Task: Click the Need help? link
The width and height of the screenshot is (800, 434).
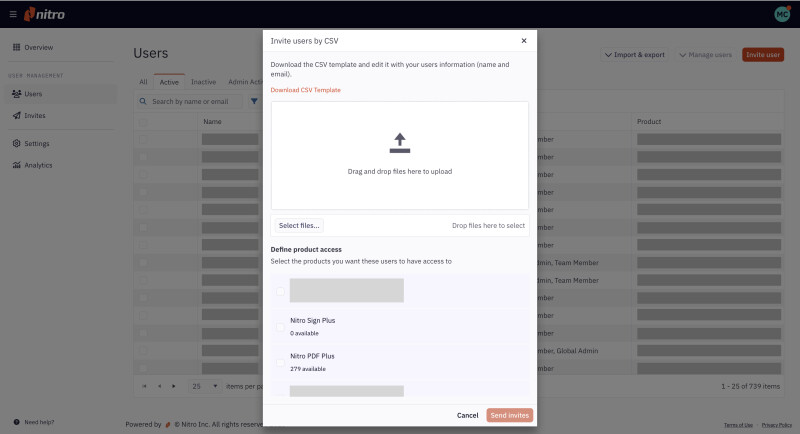Action: click(34, 422)
